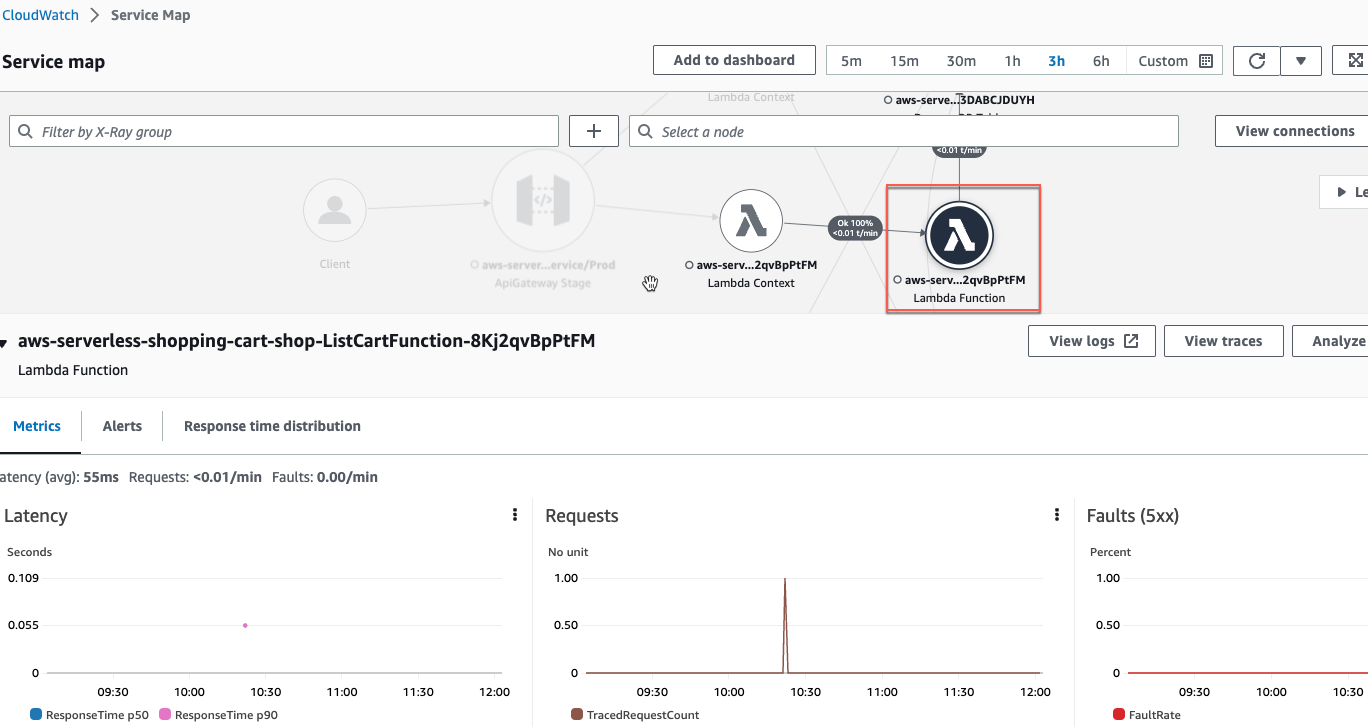
Task: Click the Add to dashboard button
Action: pyautogui.click(x=734, y=60)
